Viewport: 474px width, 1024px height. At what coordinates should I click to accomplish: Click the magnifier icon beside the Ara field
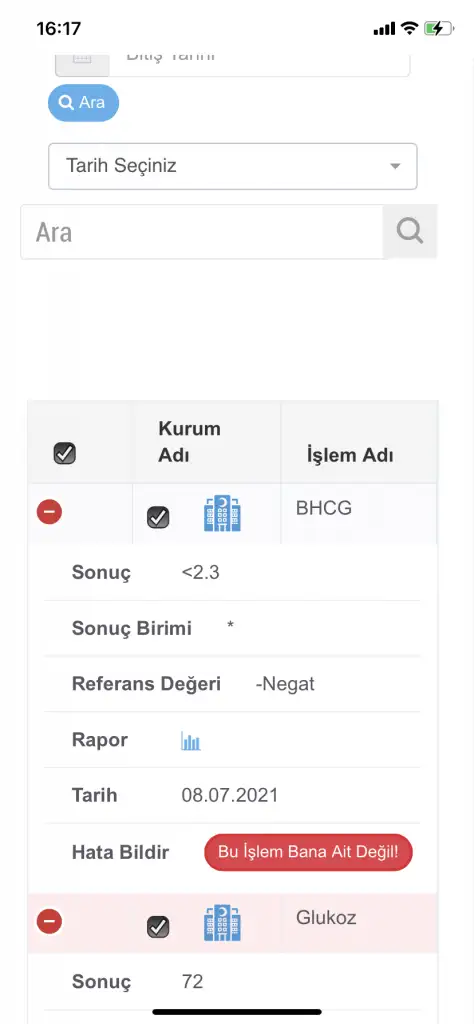click(x=409, y=231)
